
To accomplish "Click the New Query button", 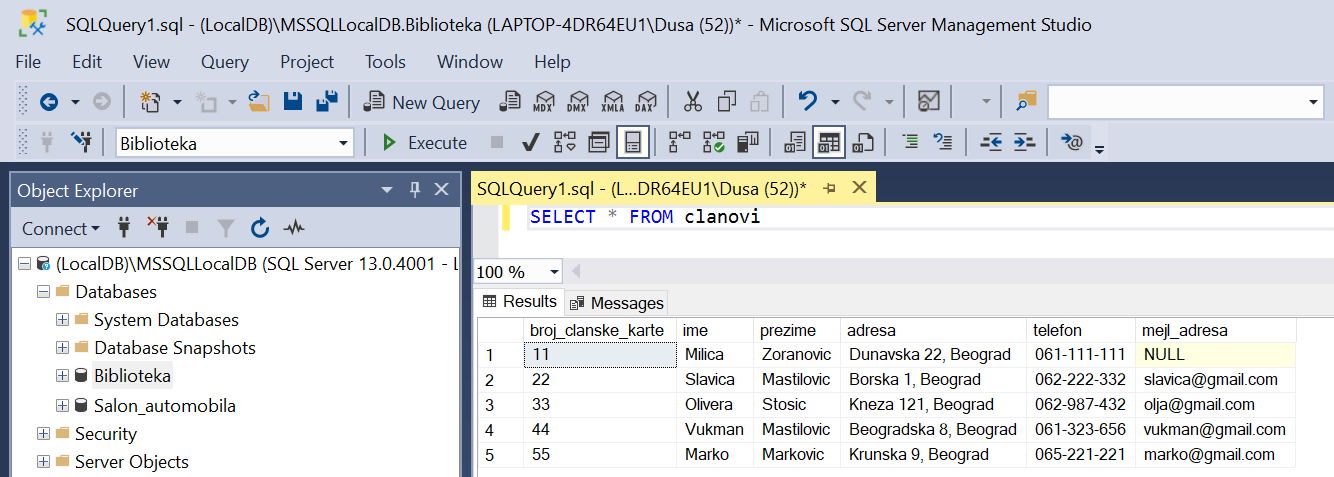I will point(422,102).
